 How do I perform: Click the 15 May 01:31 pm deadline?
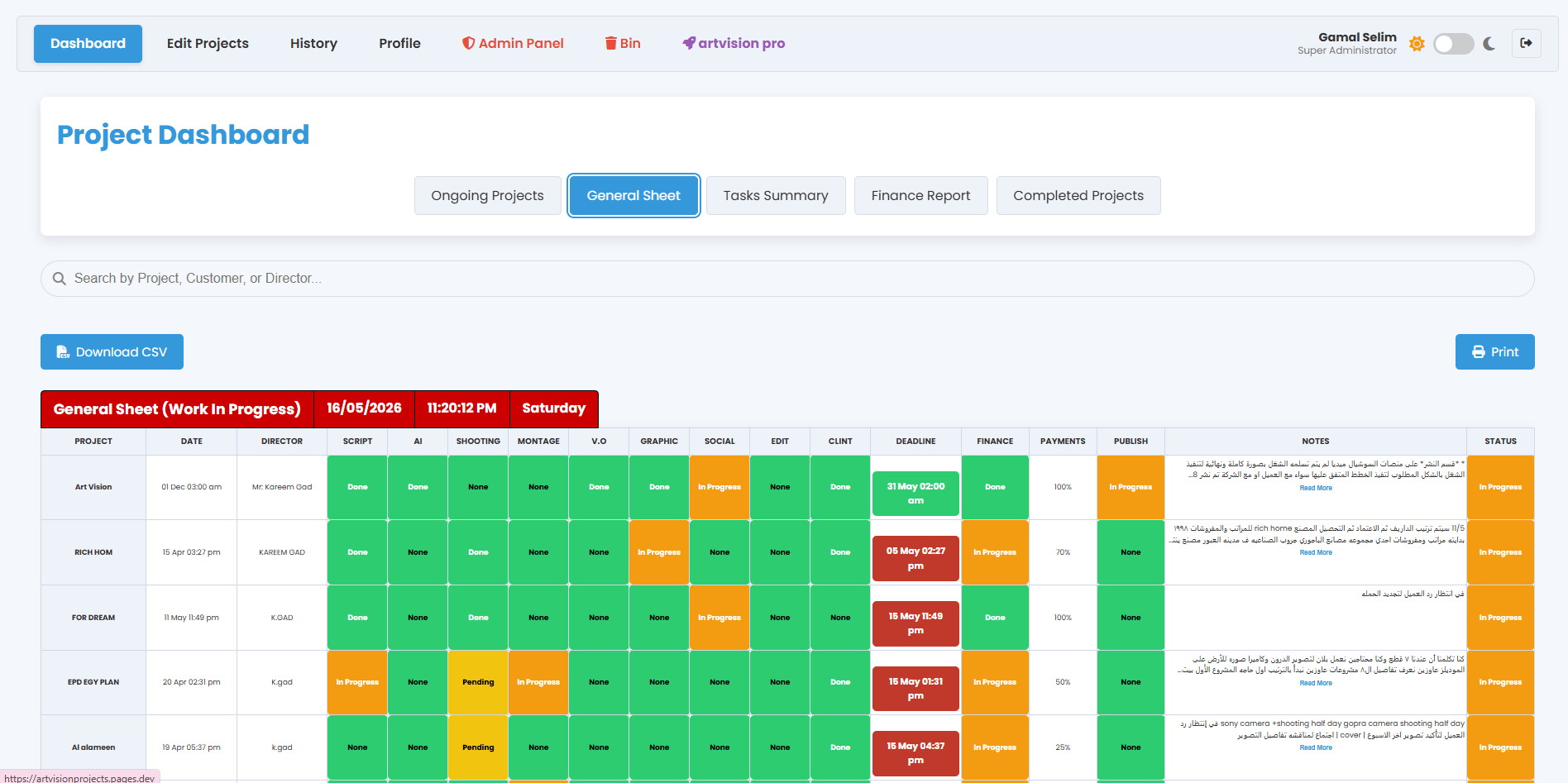pos(915,689)
